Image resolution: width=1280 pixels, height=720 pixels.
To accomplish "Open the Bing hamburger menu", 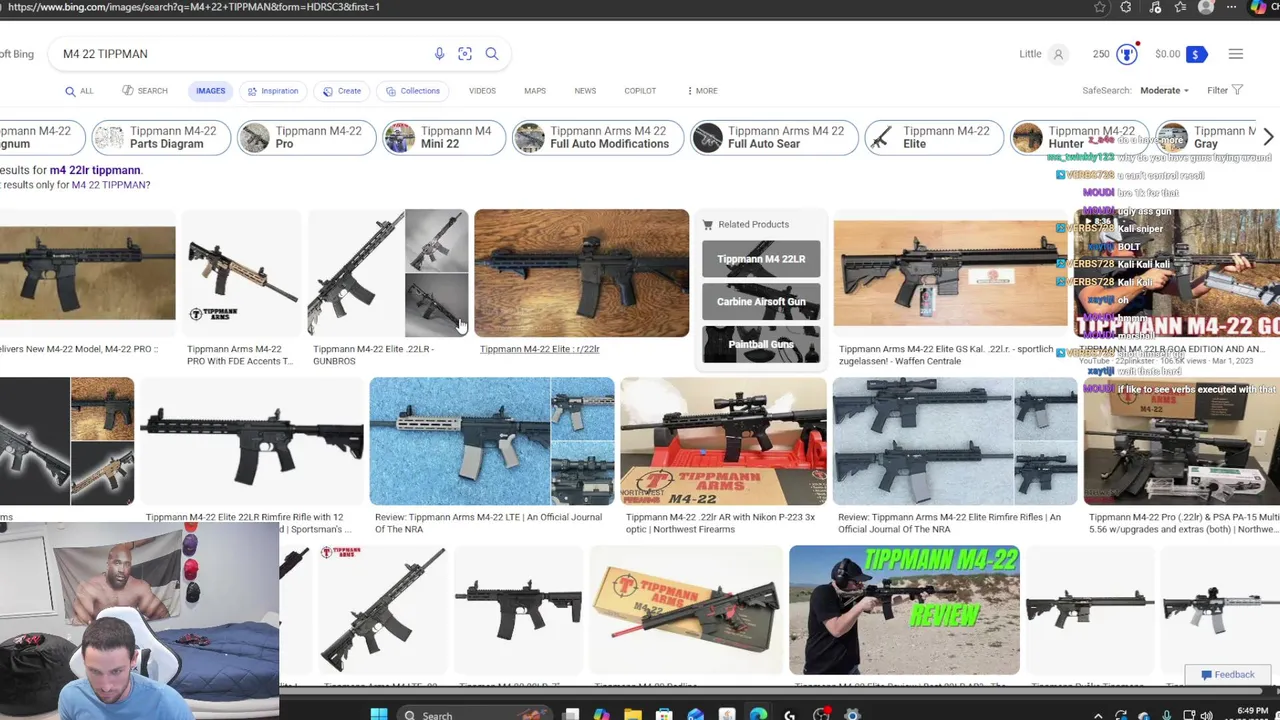I will 1236,54.
